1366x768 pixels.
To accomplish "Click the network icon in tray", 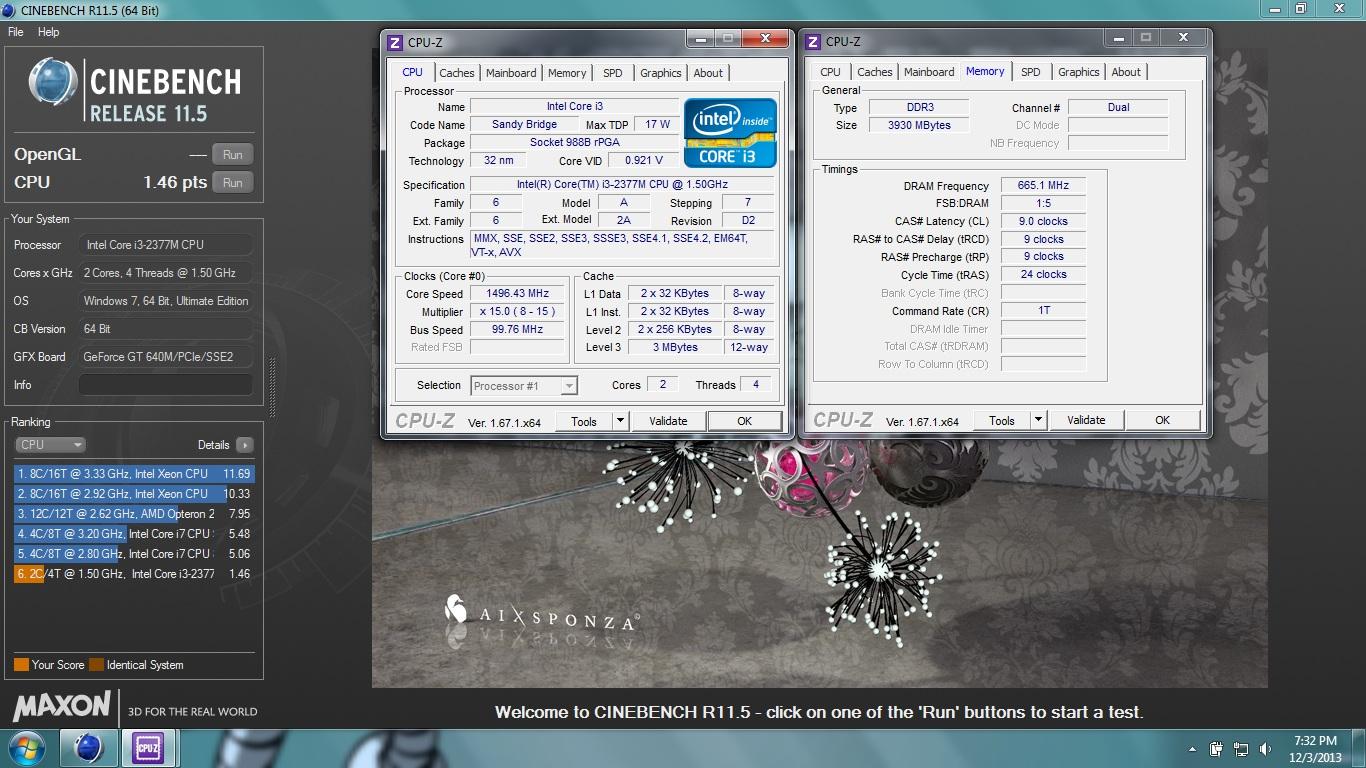I will point(1243,749).
